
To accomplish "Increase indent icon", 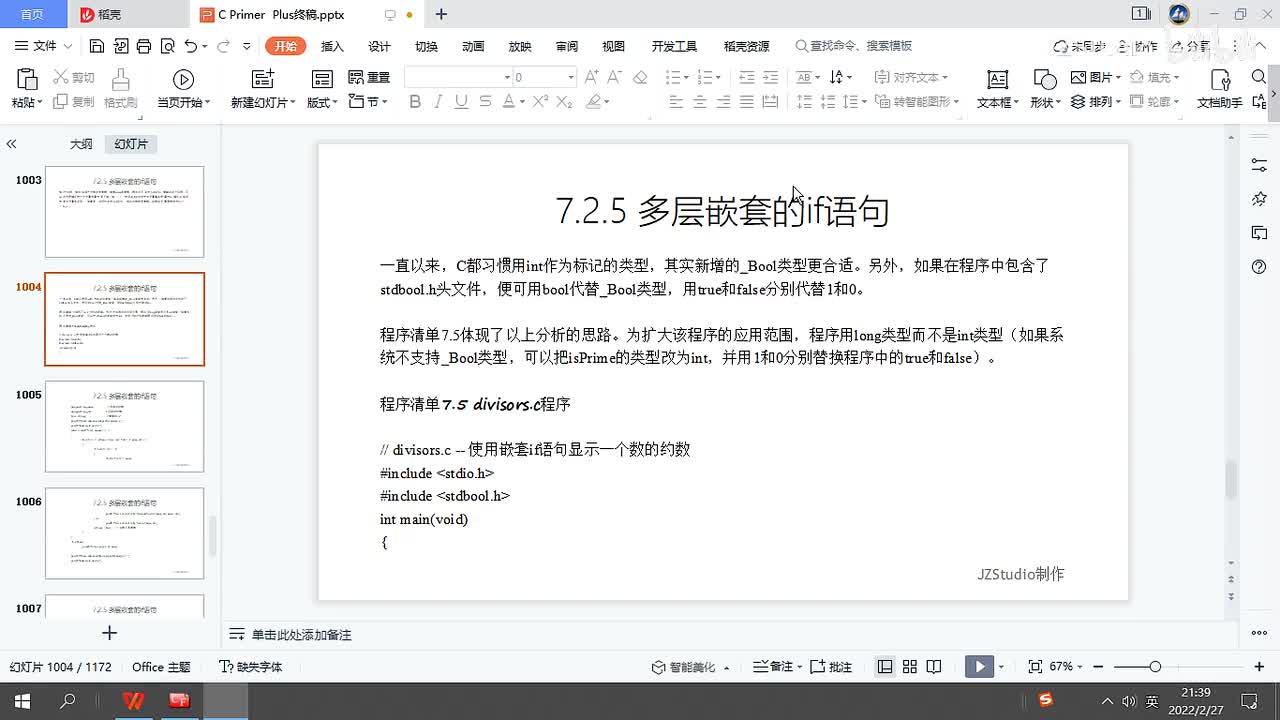I will [x=770, y=77].
